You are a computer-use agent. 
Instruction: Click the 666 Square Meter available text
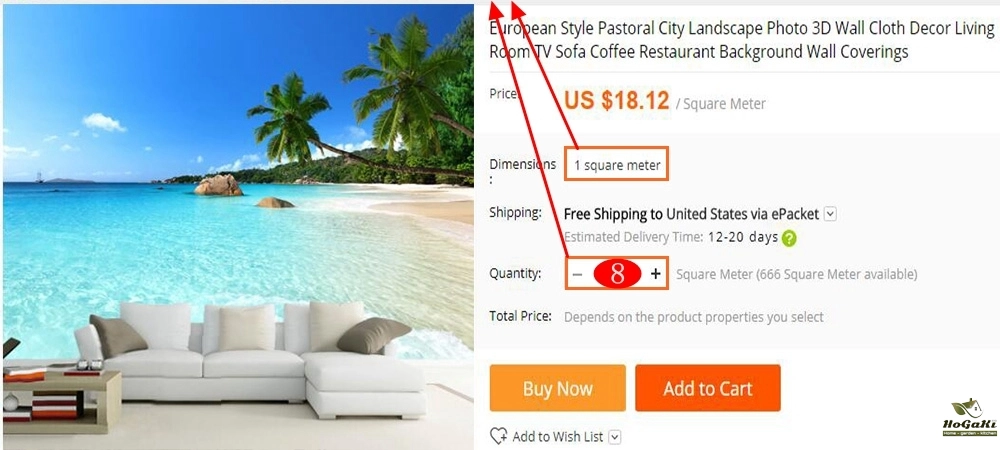point(838,275)
